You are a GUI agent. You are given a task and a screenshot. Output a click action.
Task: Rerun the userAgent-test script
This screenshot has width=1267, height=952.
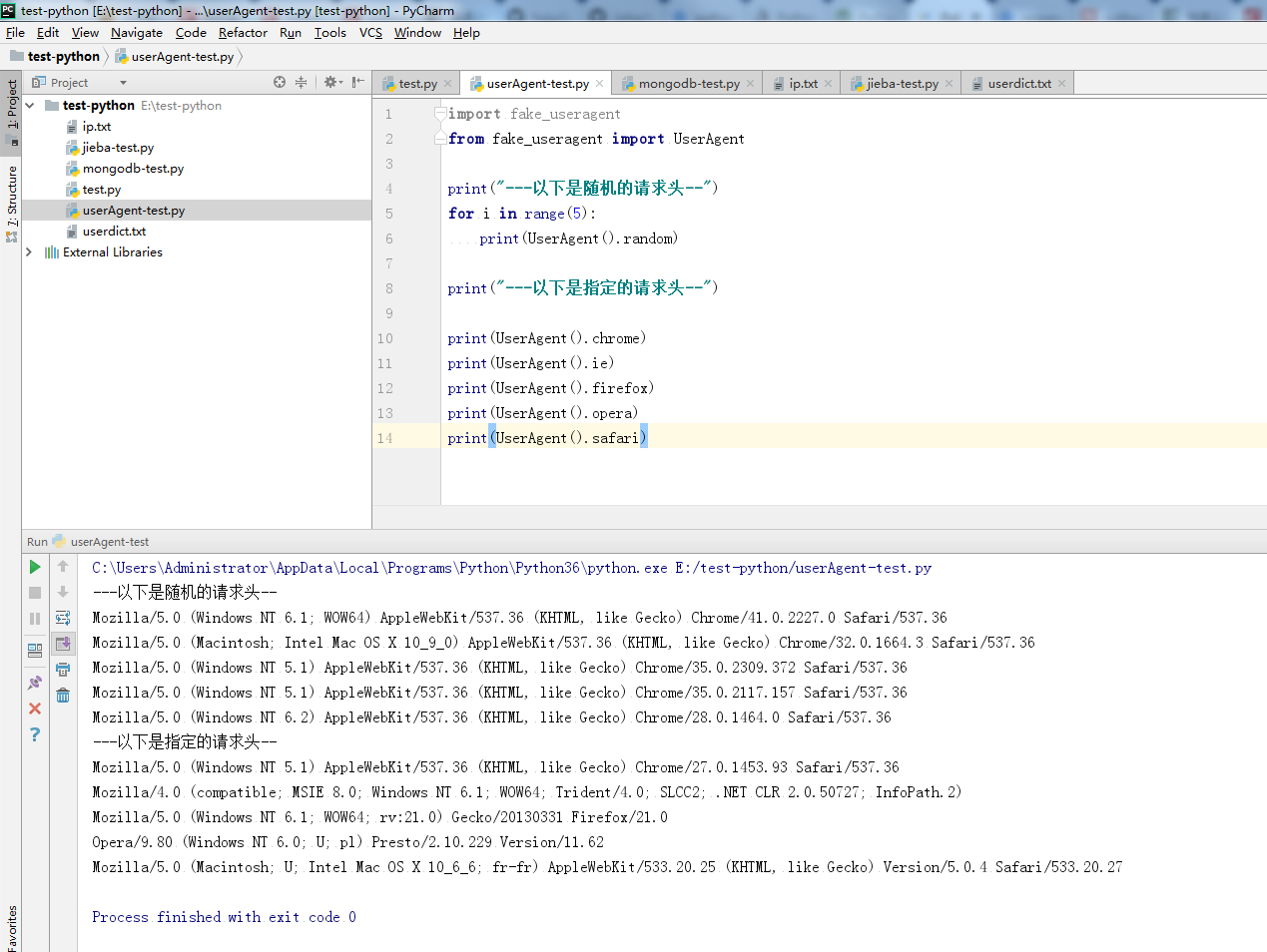34,569
